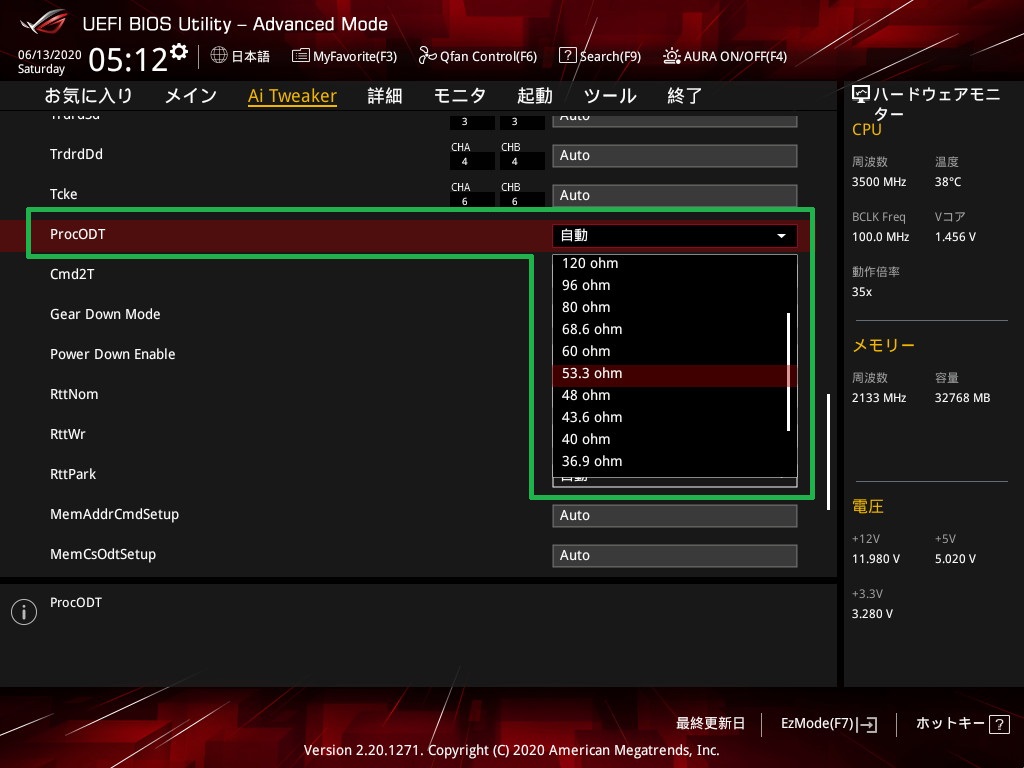
Task: Open the お気に入り tab
Action: tap(89, 96)
